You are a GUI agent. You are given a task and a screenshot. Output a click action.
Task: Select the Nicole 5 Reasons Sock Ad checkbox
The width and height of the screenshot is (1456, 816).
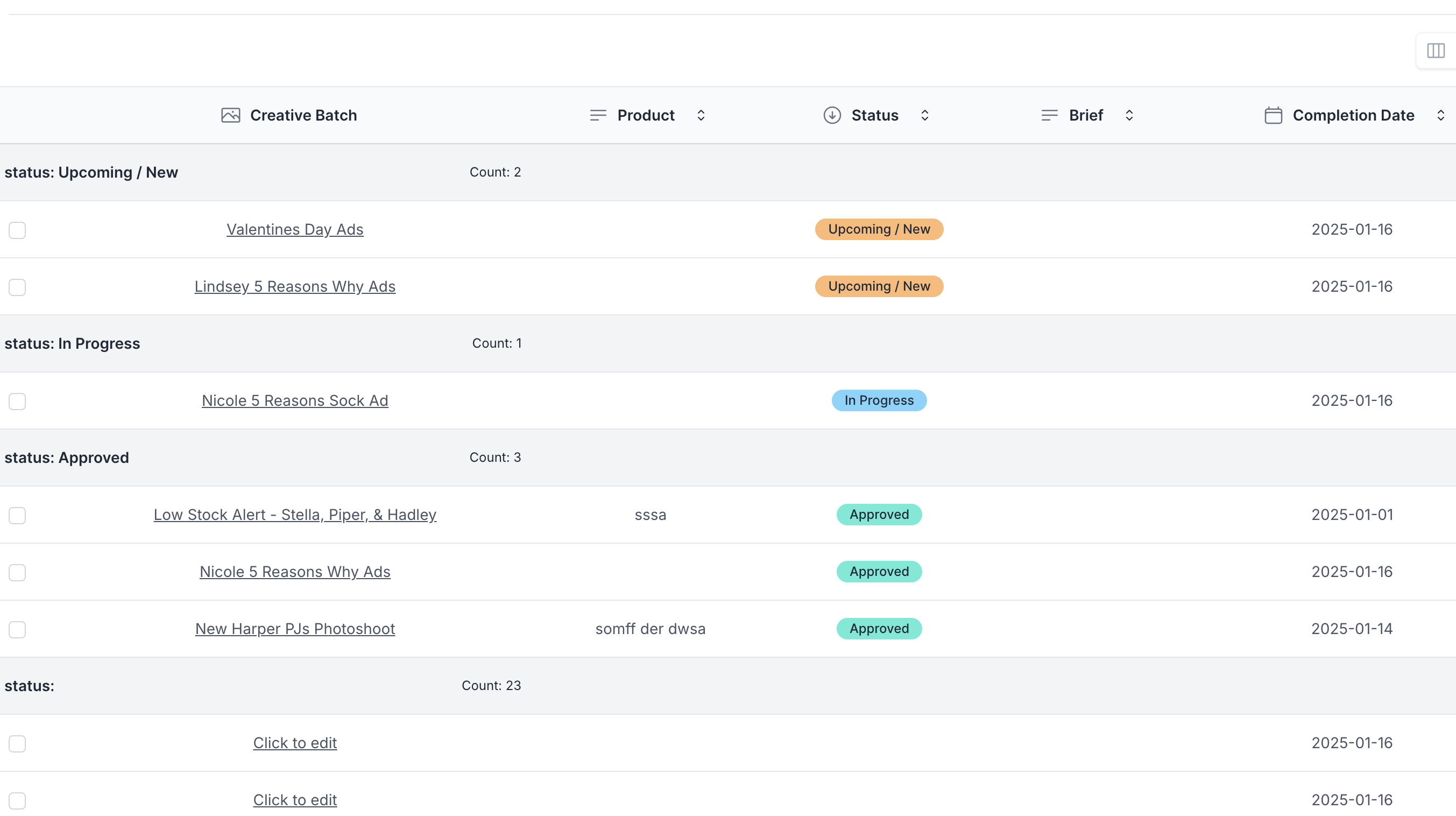pyautogui.click(x=18, y=402)
